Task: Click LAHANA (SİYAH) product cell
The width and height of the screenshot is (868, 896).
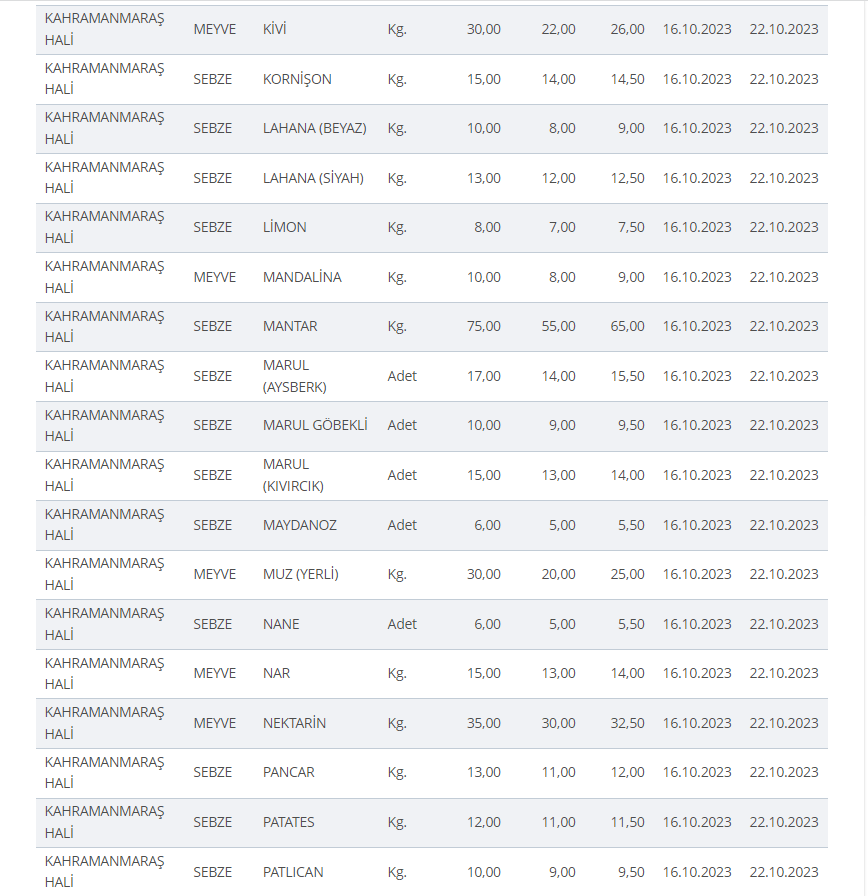Action: pyautogui.click(x=313, y=178)
